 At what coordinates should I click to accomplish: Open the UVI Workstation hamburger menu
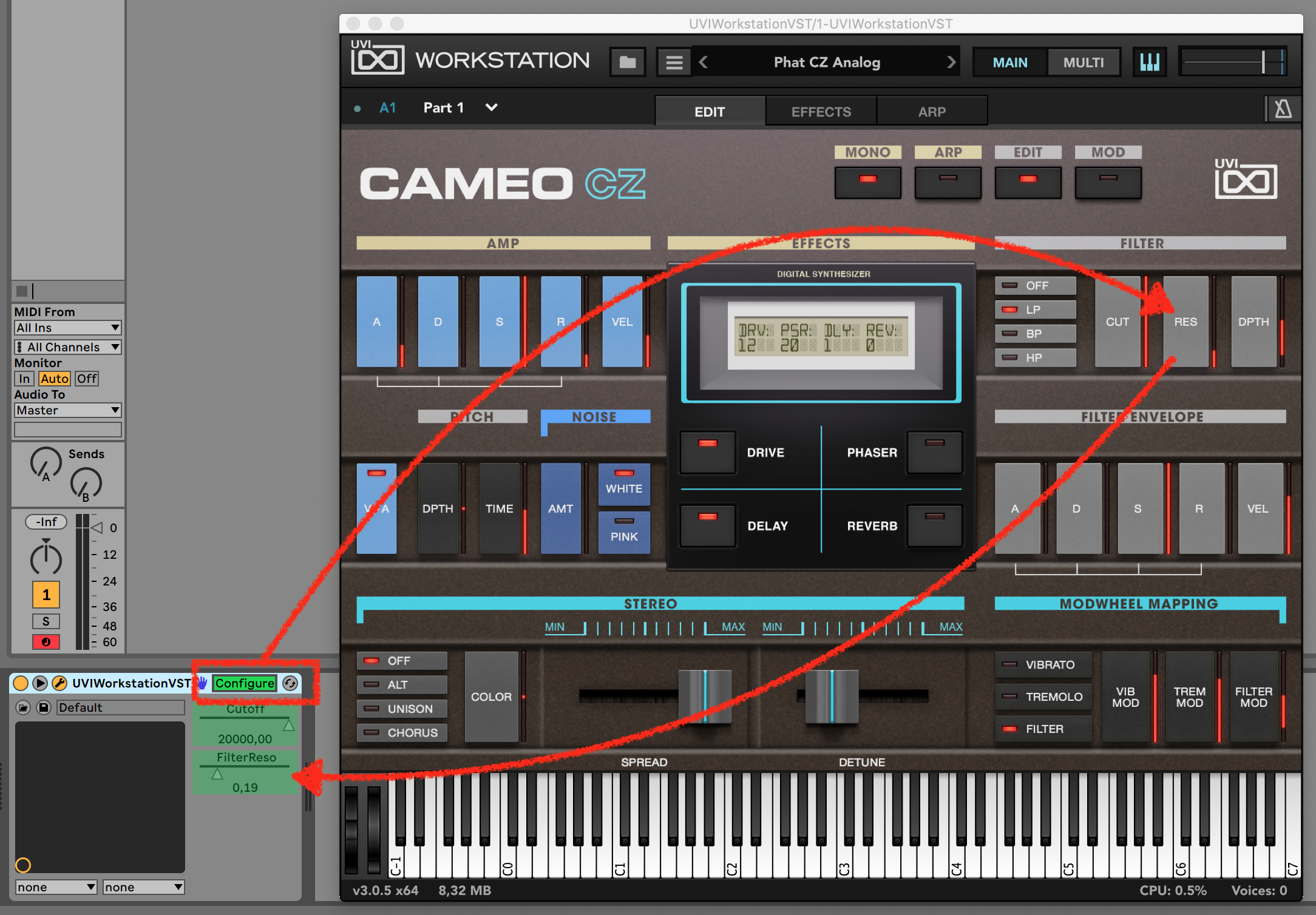674,62
